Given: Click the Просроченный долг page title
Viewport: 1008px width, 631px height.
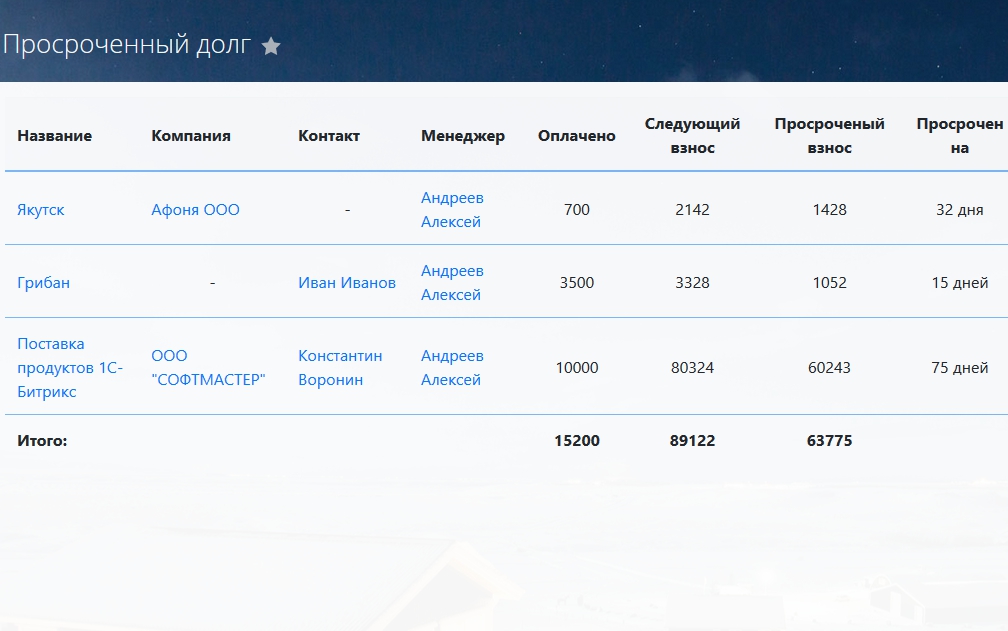Looking at the screenshot, I should pos(127,45).
